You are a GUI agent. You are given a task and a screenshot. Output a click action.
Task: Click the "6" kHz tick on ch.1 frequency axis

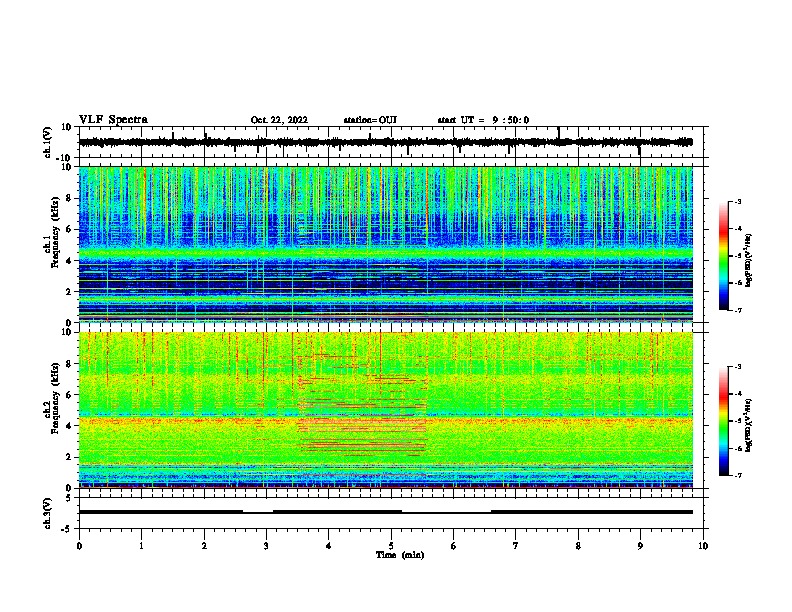click(x=70, y=229)
